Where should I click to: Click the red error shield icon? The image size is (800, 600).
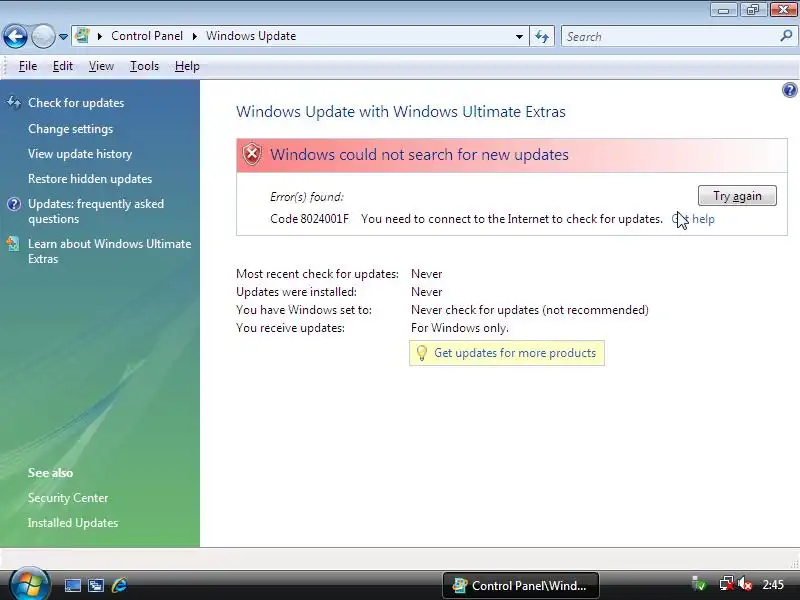pos(252,155)
